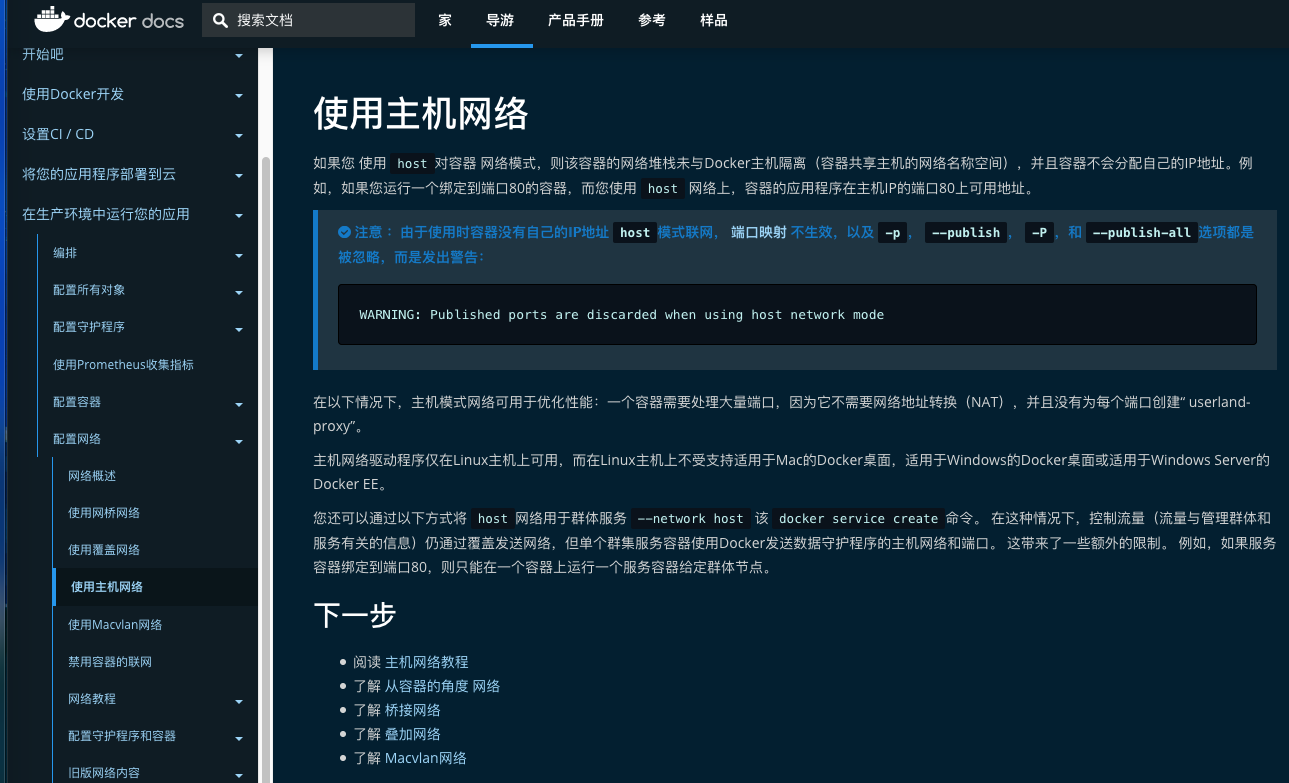1289x783 pixels.
Task: Click the 设置CI / CD sidebar label
Action: click(x=58, y=134)
